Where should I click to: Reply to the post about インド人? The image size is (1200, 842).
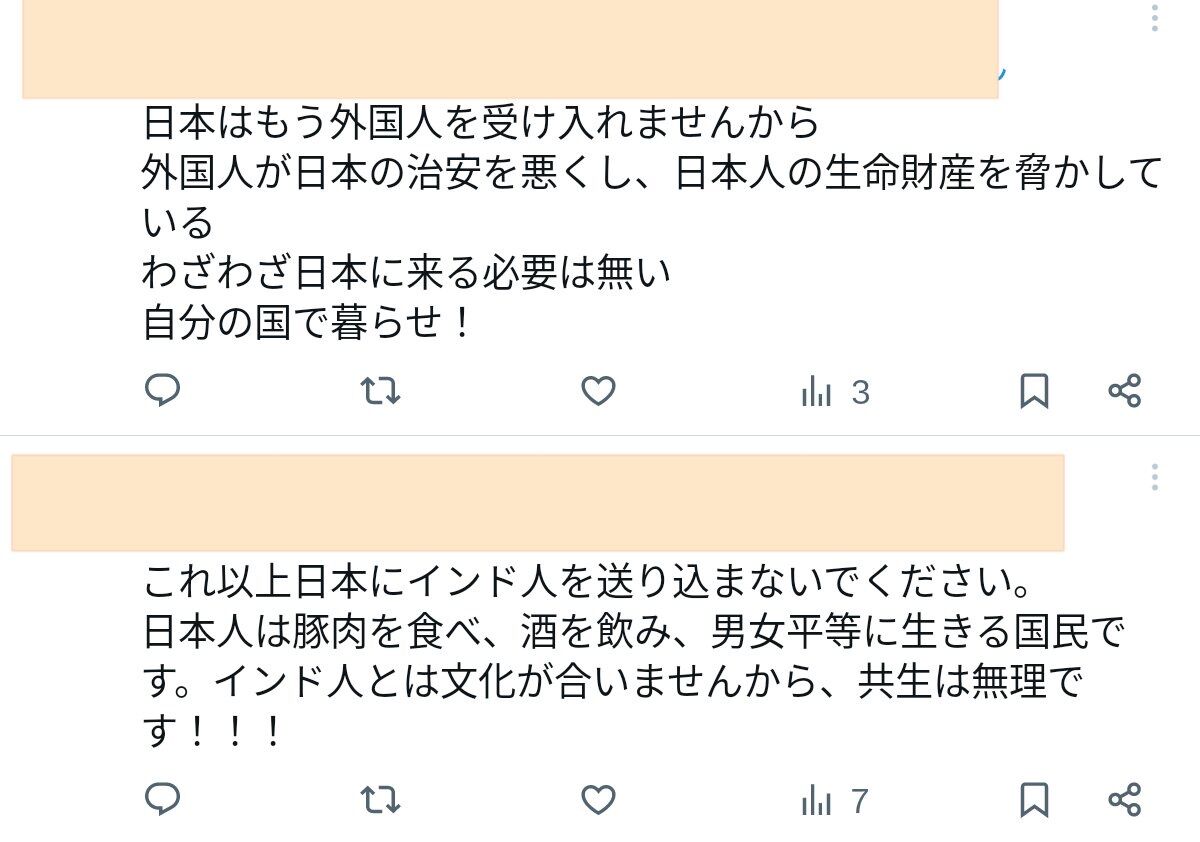162,799
